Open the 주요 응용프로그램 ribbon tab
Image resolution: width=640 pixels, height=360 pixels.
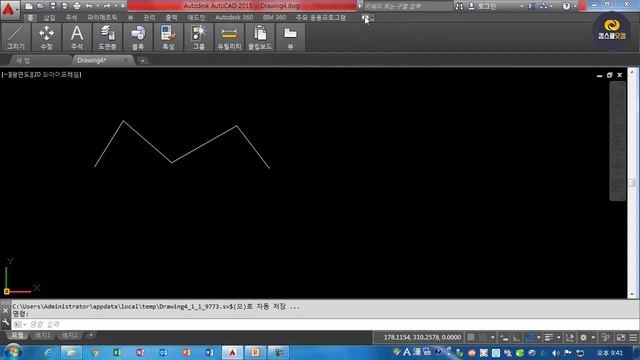tap(321, 18)
